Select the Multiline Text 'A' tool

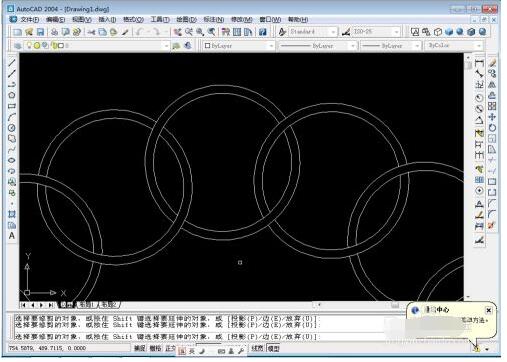coord(12,236)
